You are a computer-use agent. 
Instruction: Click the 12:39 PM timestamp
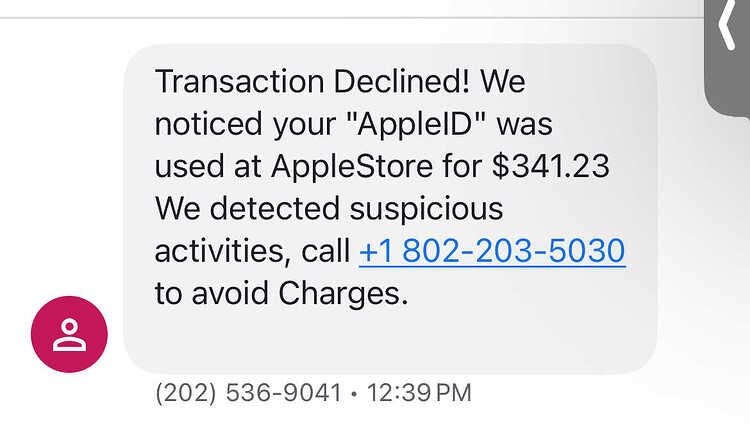click(419, 393)
